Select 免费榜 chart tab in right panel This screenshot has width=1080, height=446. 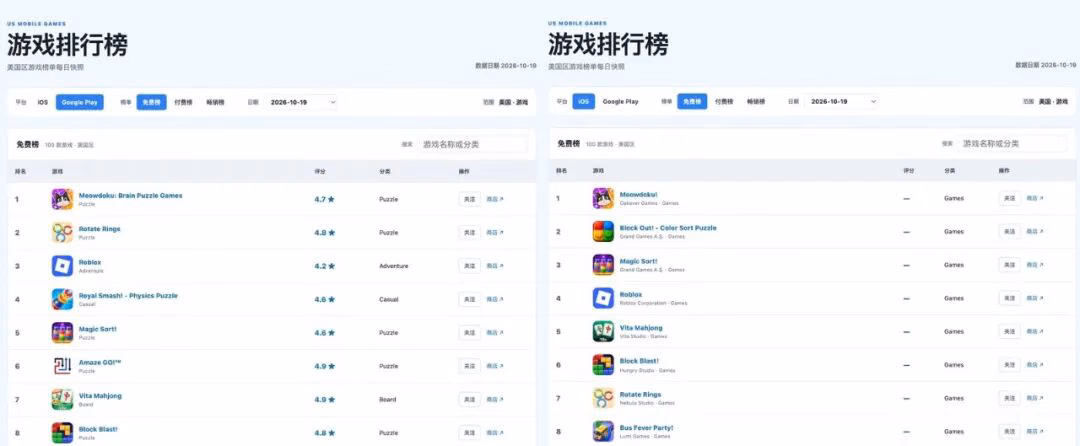coord(692,101)
